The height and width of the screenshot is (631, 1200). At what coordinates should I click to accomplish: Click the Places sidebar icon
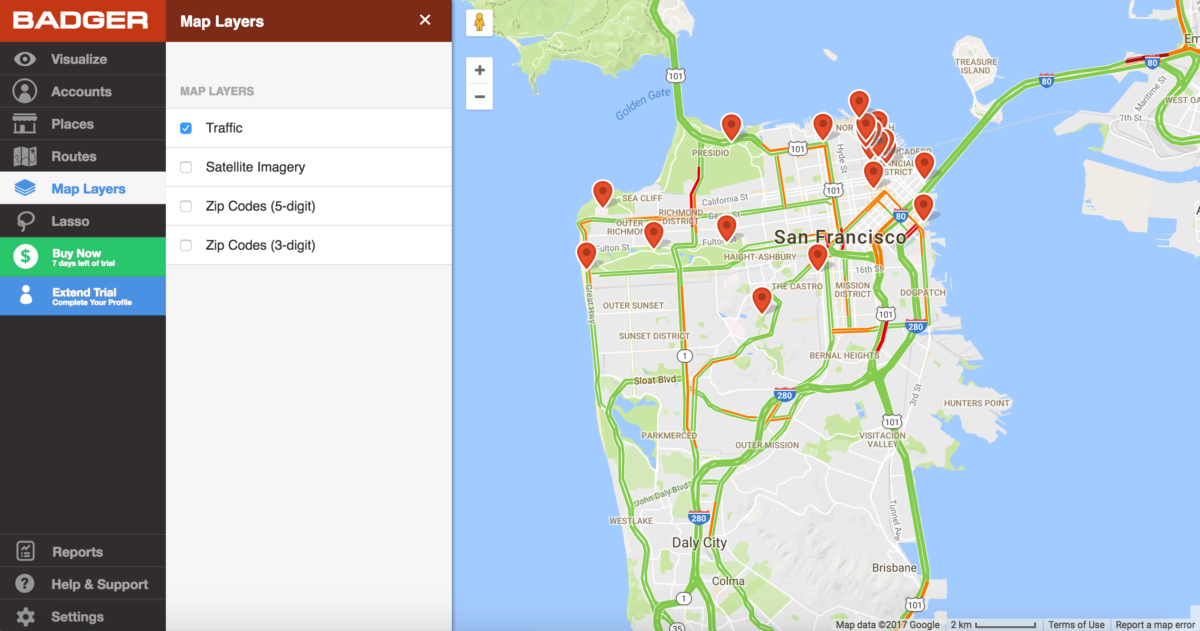(28, 123)
